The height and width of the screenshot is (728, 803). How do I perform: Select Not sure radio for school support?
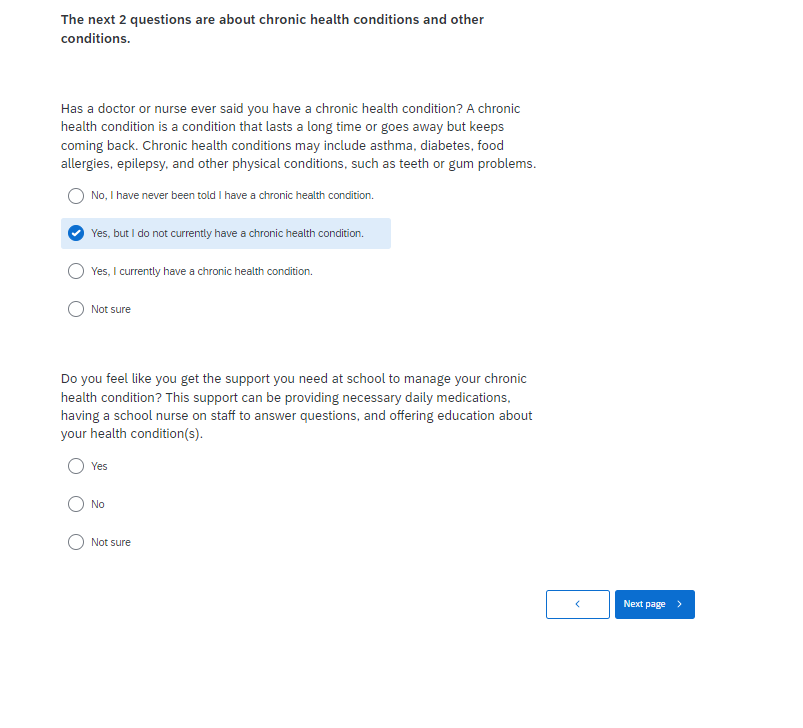coord(76,542)
